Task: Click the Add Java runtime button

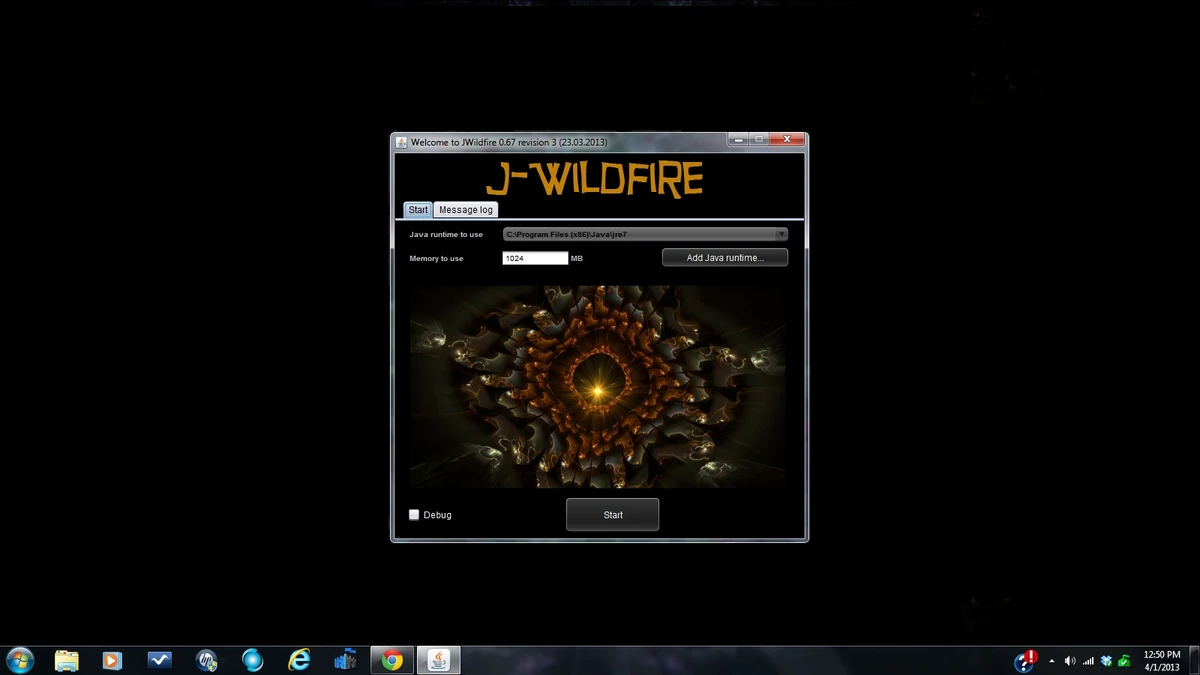Action: coord(724,257)
